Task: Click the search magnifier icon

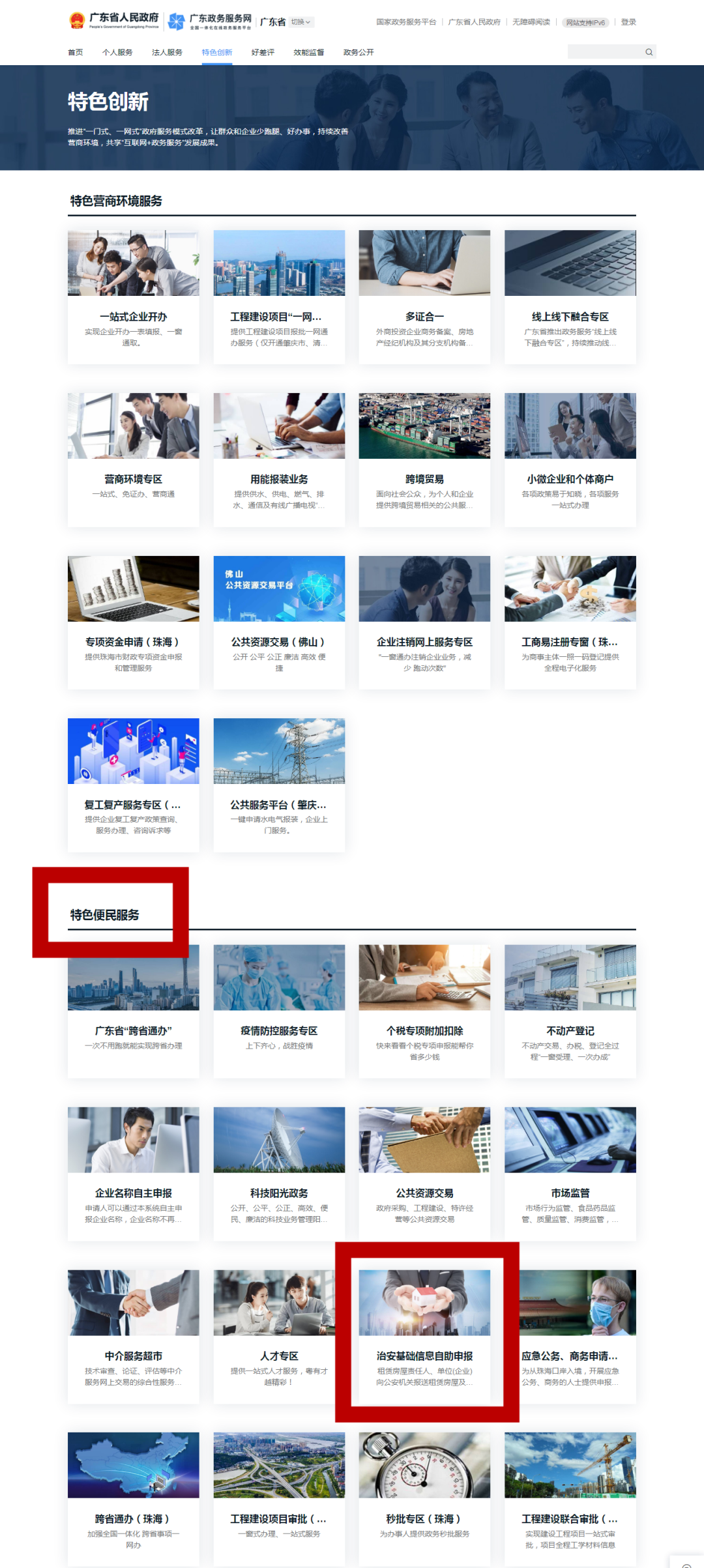Action: point(649,52)
